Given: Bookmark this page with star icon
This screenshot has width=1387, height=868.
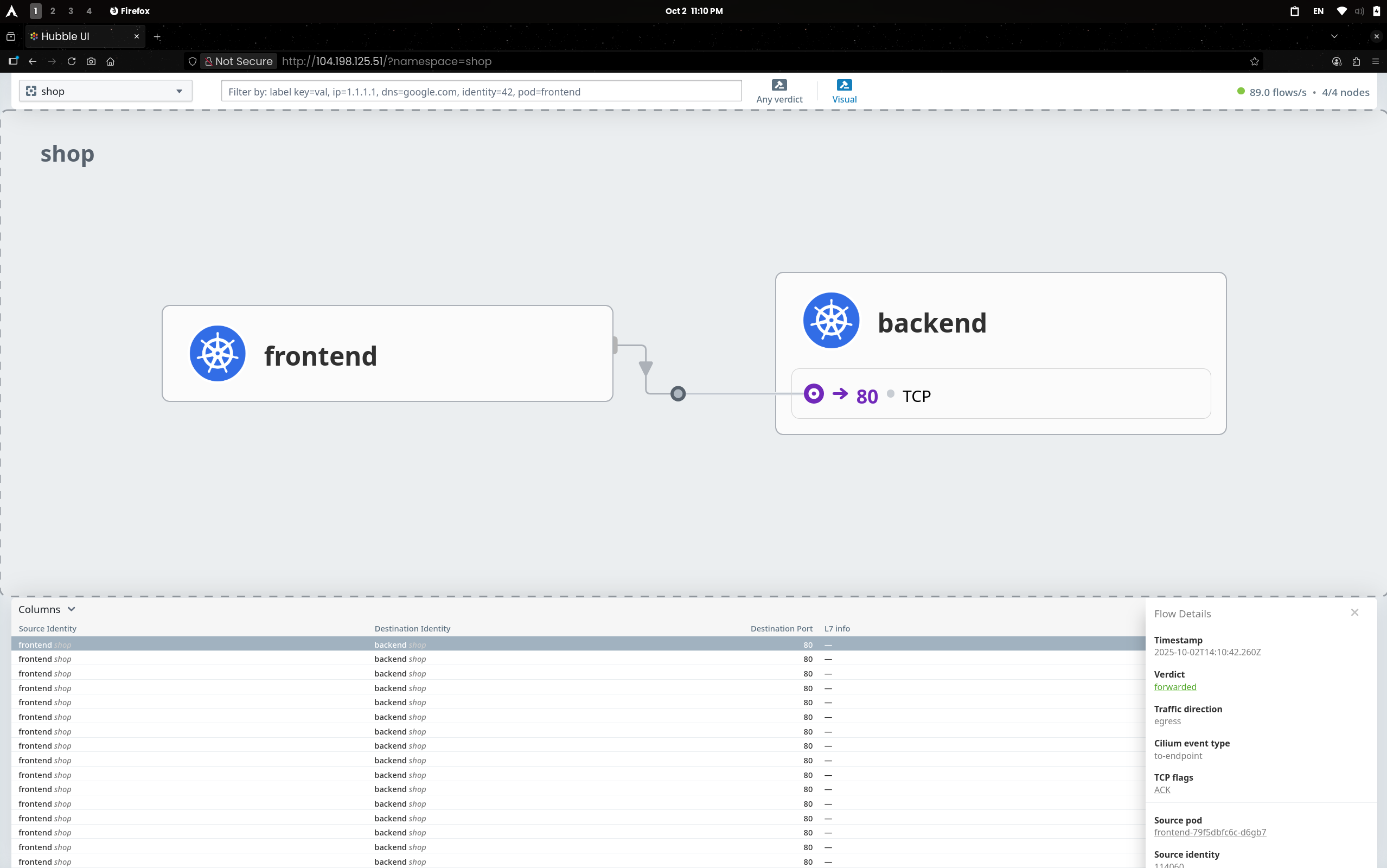Looking at the screenshot, I should (x=1254, y=61).
